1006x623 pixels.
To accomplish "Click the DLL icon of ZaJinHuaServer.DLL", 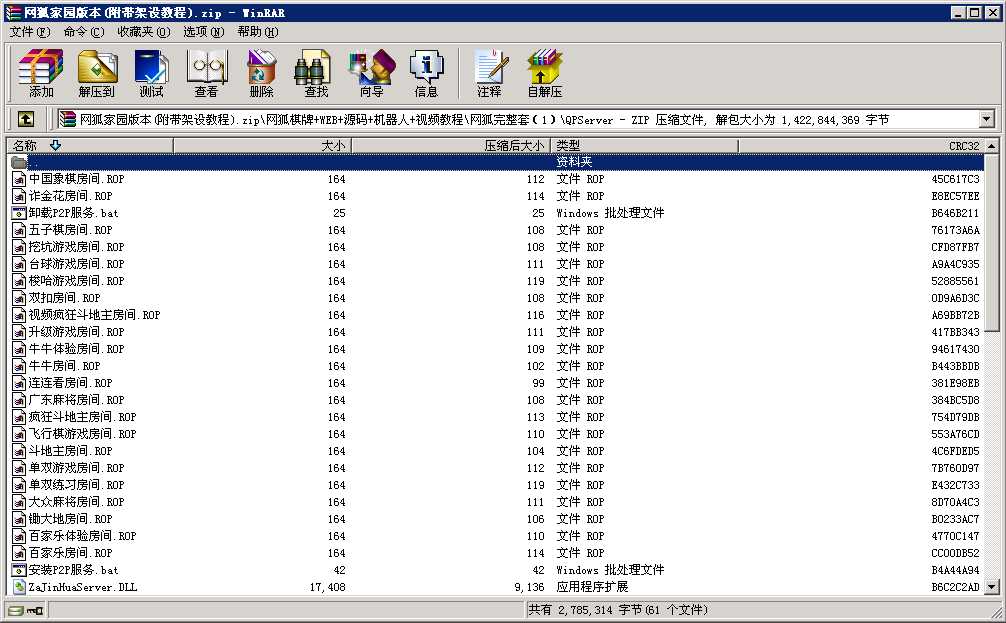I will coord(19,587).
